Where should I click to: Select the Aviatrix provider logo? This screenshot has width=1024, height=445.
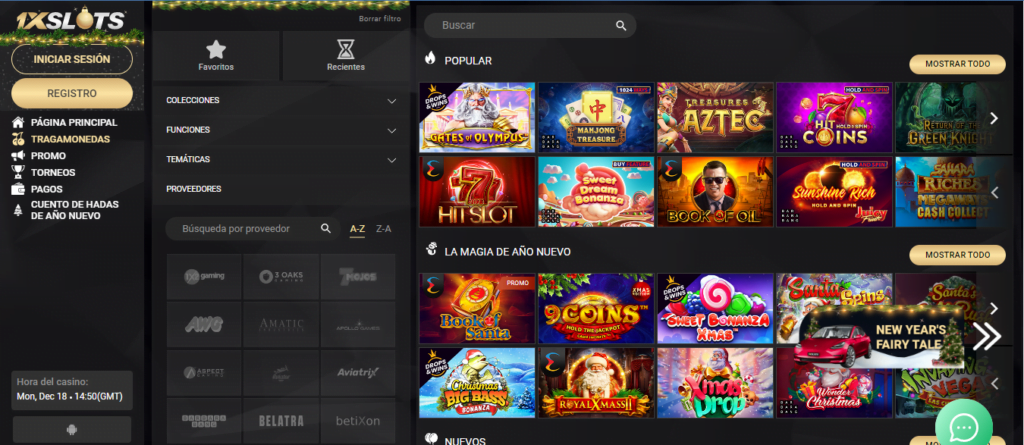(x=358, y=372)
